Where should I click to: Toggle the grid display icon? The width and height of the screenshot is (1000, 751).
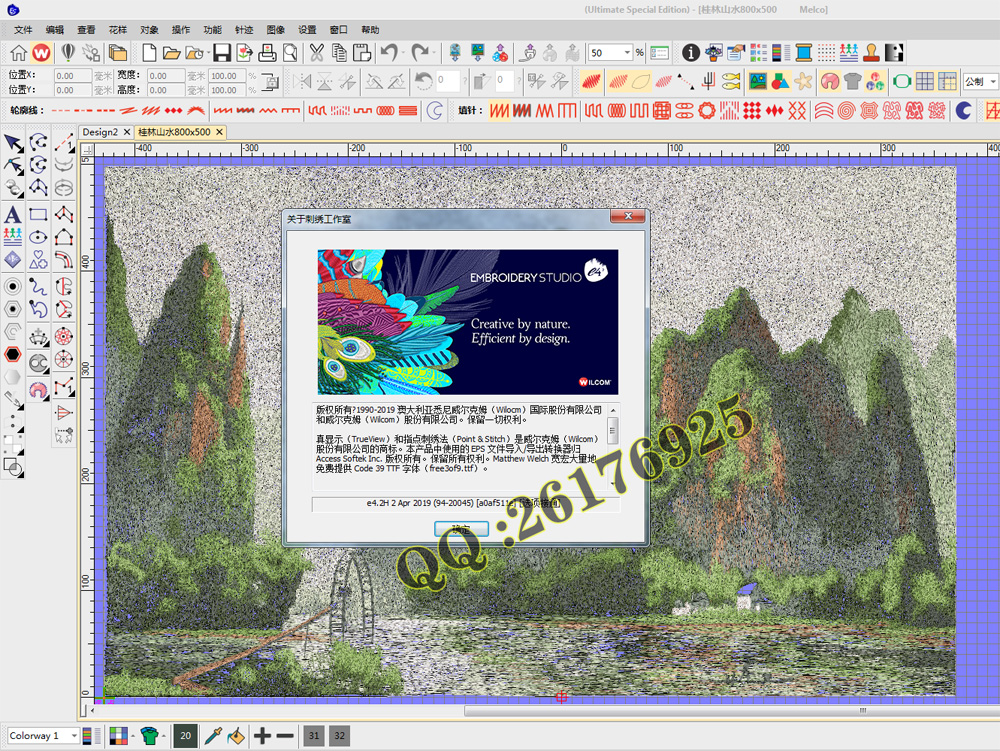point(924,82)
